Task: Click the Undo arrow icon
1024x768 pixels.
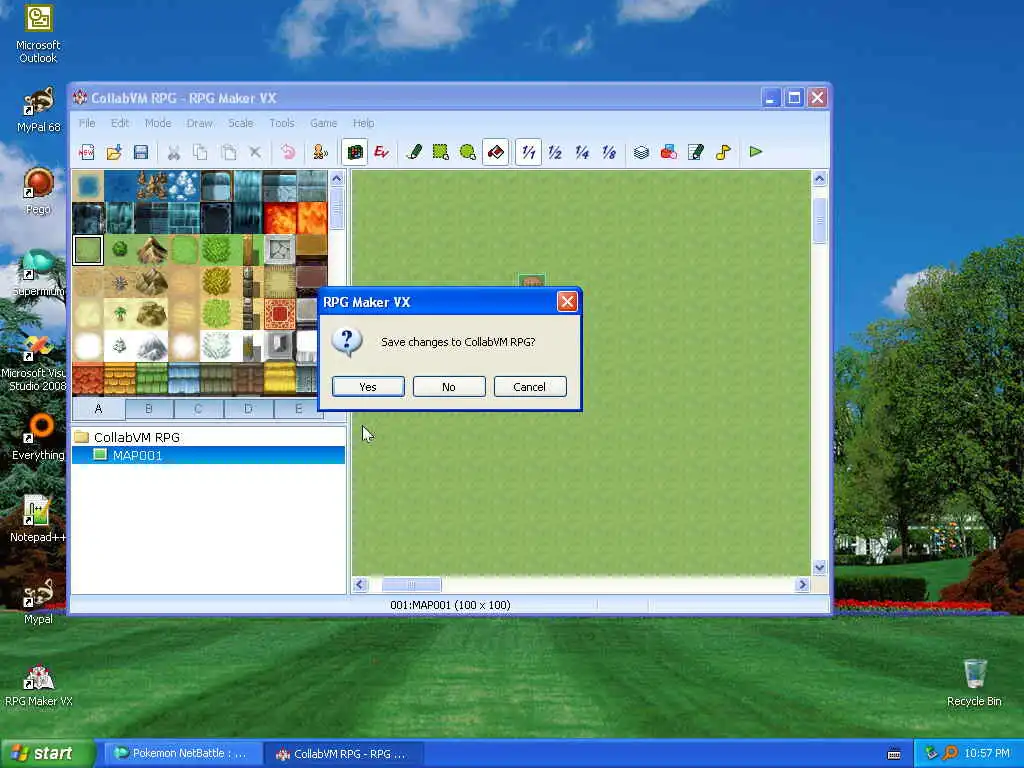Action: pyautogui.click(x=287, y=152)
